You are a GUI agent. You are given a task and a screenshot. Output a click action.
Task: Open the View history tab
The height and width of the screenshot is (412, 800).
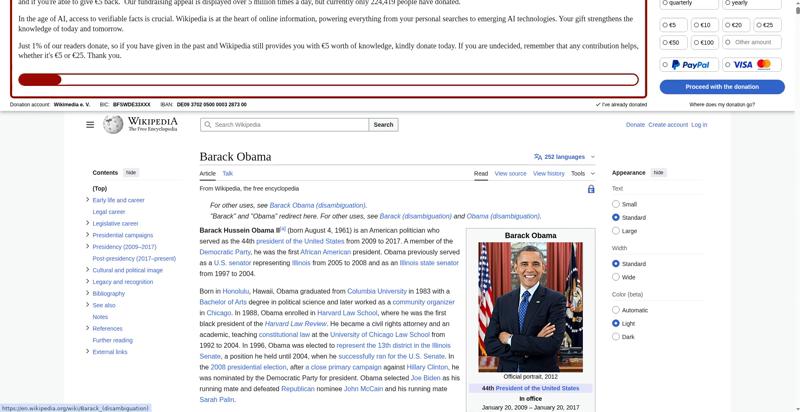tap(548, 173)
